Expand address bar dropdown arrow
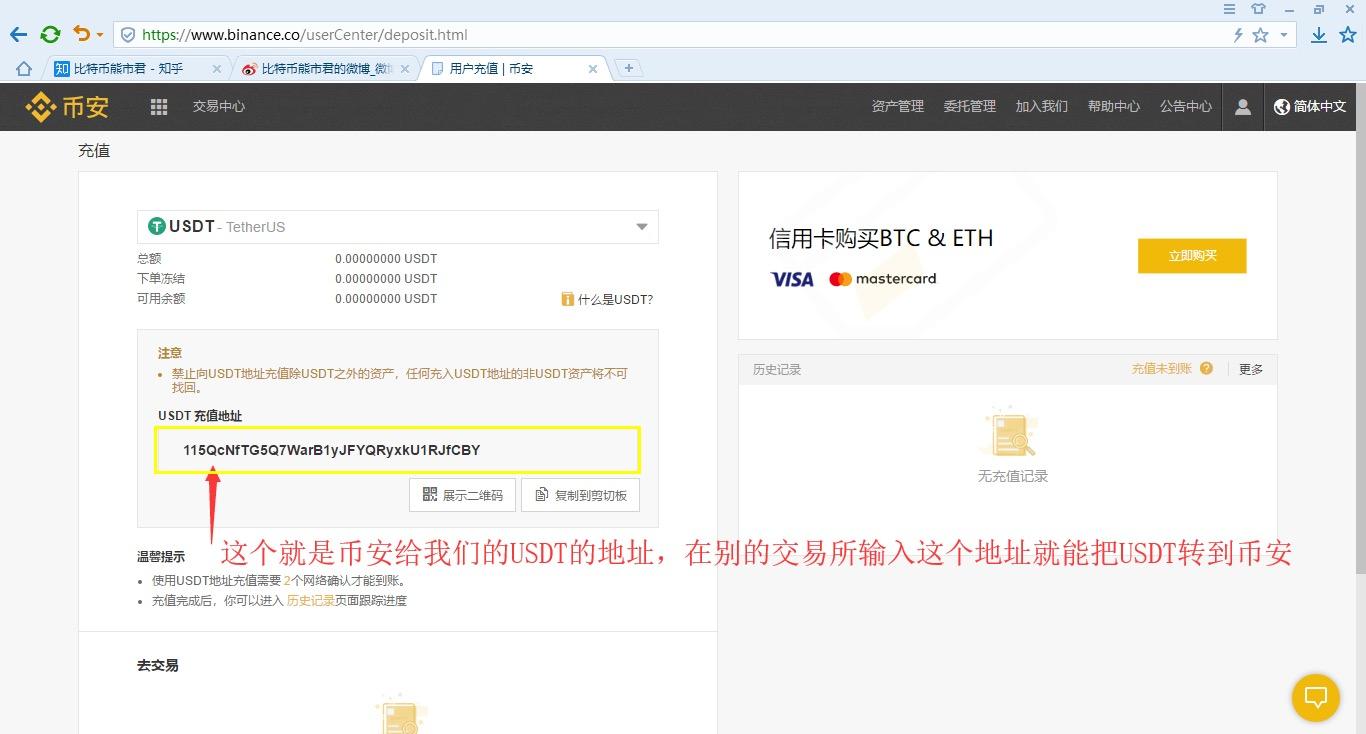1366x734 pixels. coord(1284,35)
